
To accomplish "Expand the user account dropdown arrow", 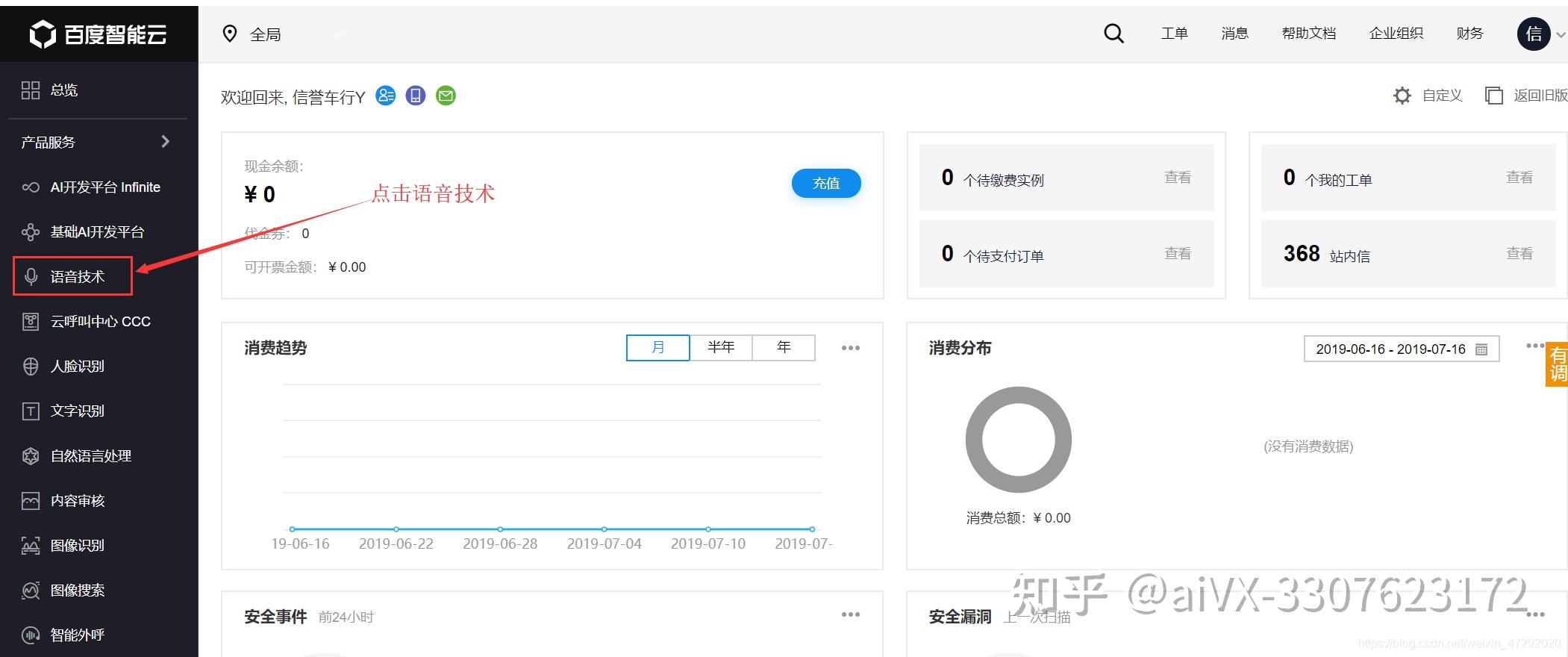I will (1560, 34).
